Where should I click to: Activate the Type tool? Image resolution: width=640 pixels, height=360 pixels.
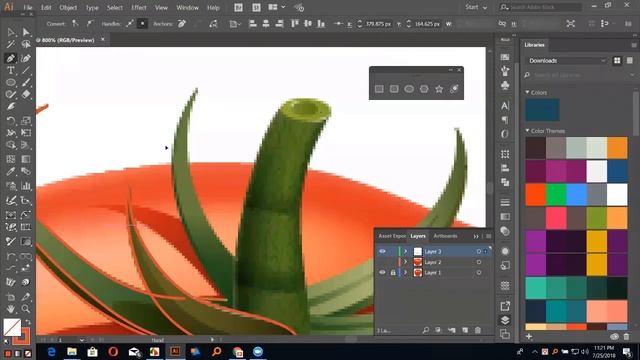[11, 70]
